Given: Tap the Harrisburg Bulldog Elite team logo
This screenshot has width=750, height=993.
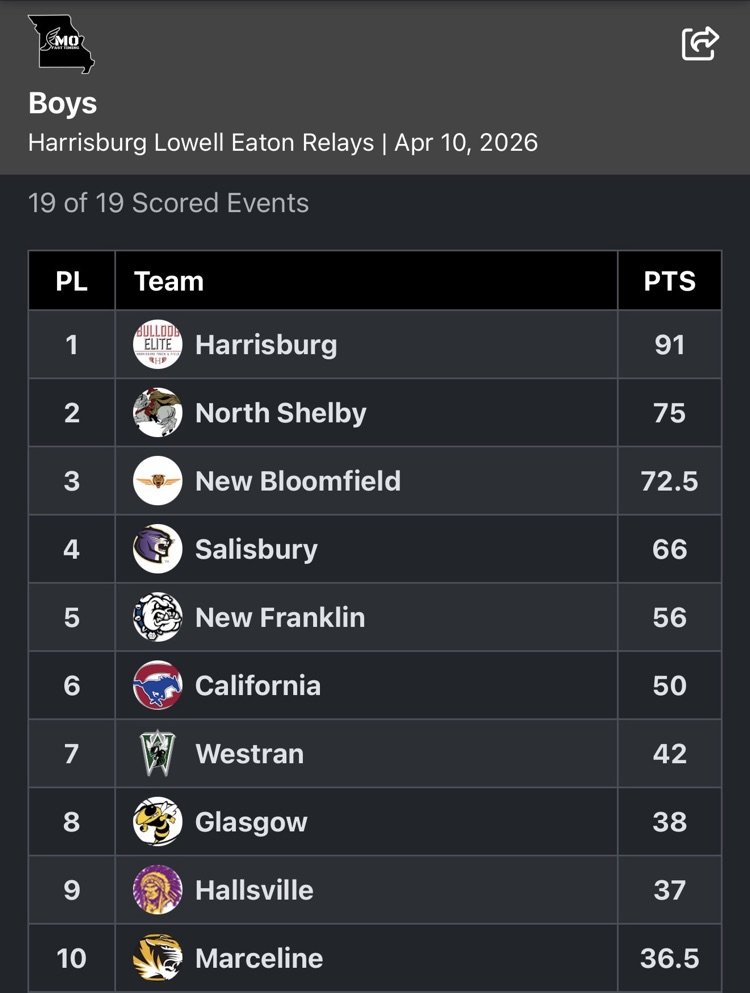Looking at the screenshot, I should 158,345.
